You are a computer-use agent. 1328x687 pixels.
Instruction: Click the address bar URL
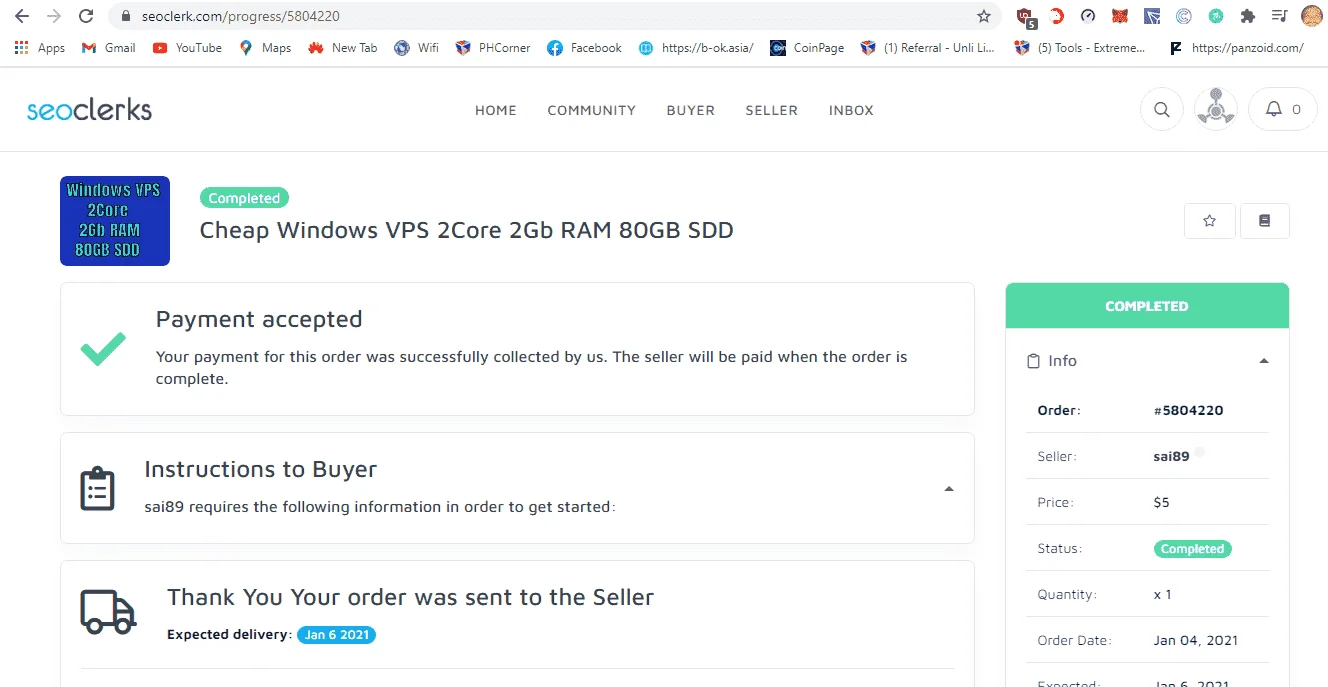pos(239,16)
